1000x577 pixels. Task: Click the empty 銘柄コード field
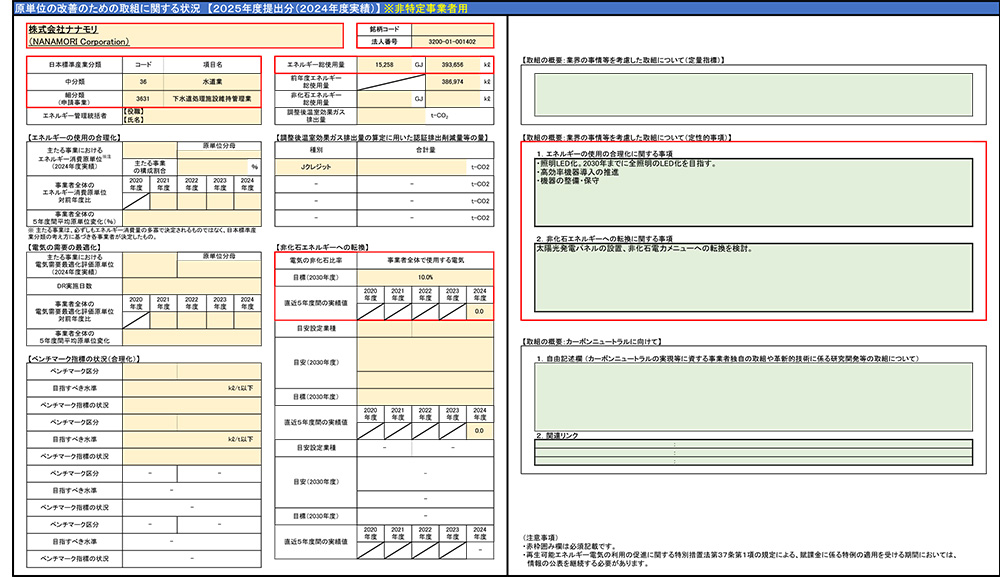pyautogui.click(x=451, y=29)
